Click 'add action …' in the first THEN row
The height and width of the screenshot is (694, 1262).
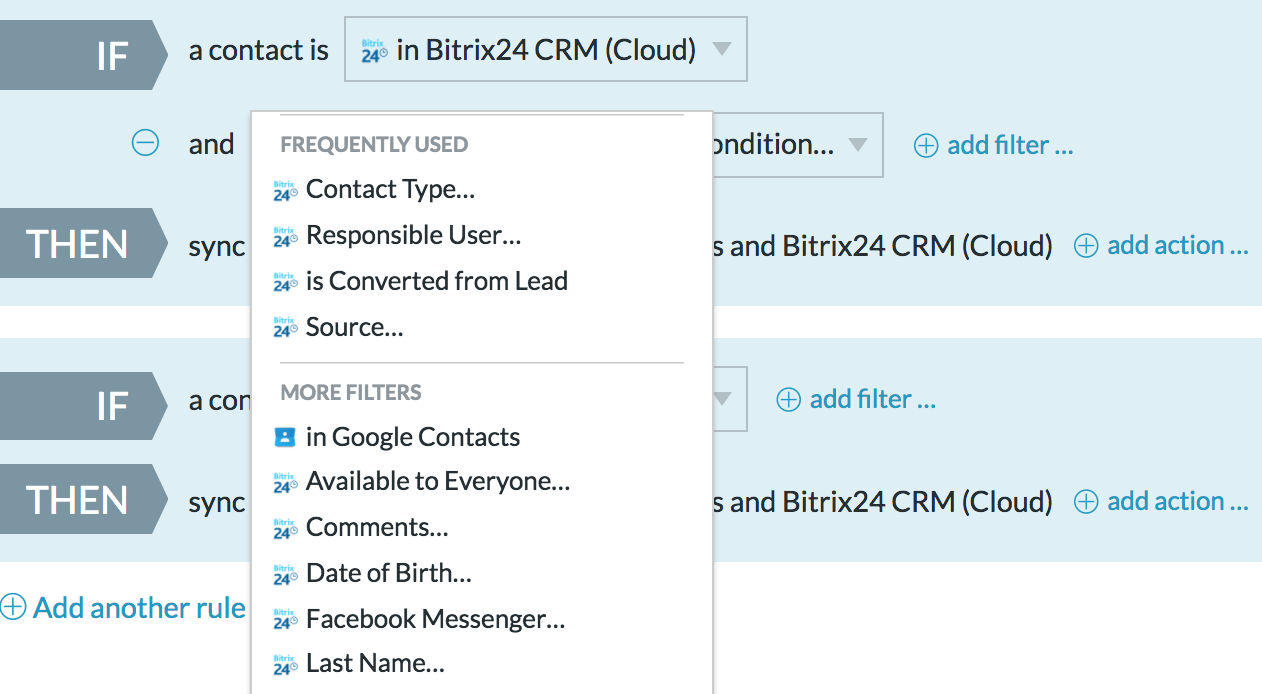pos(1161,245)
